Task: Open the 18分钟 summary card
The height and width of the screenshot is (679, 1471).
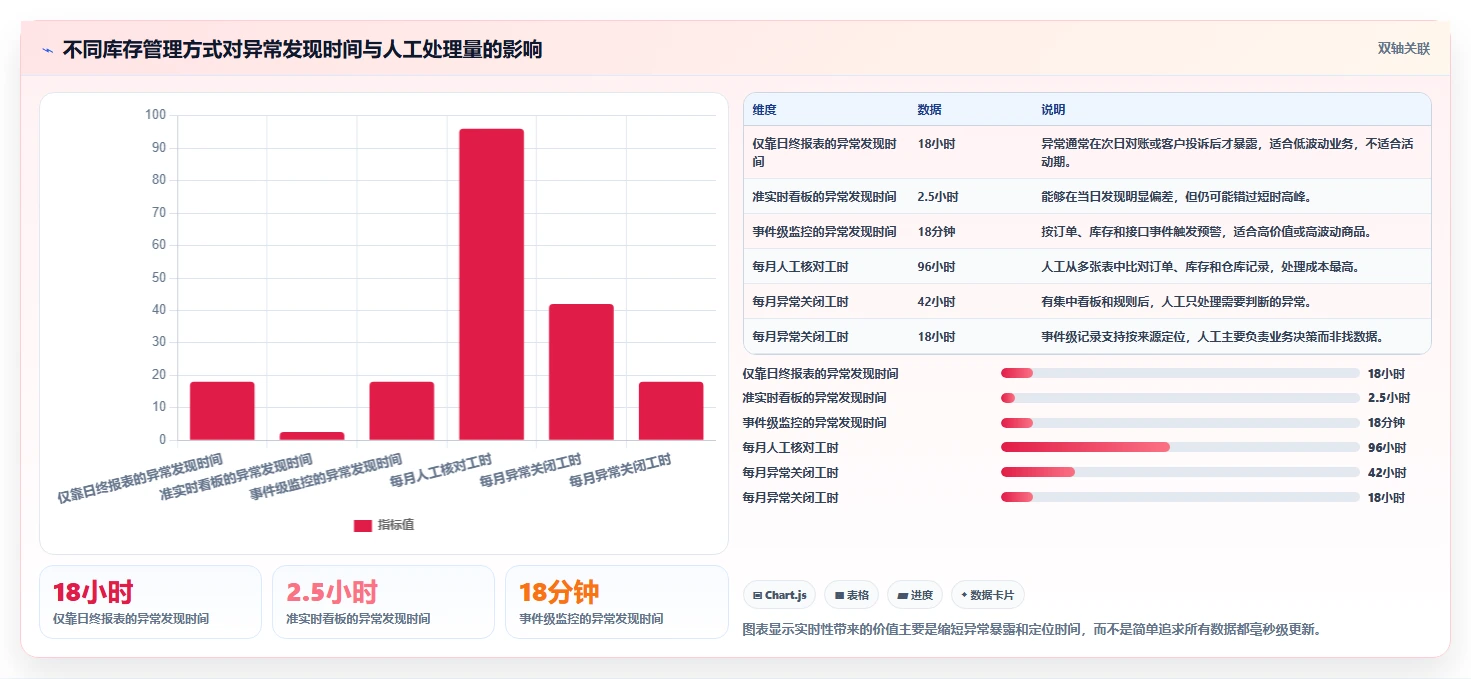Action: (x=617, y=602)
